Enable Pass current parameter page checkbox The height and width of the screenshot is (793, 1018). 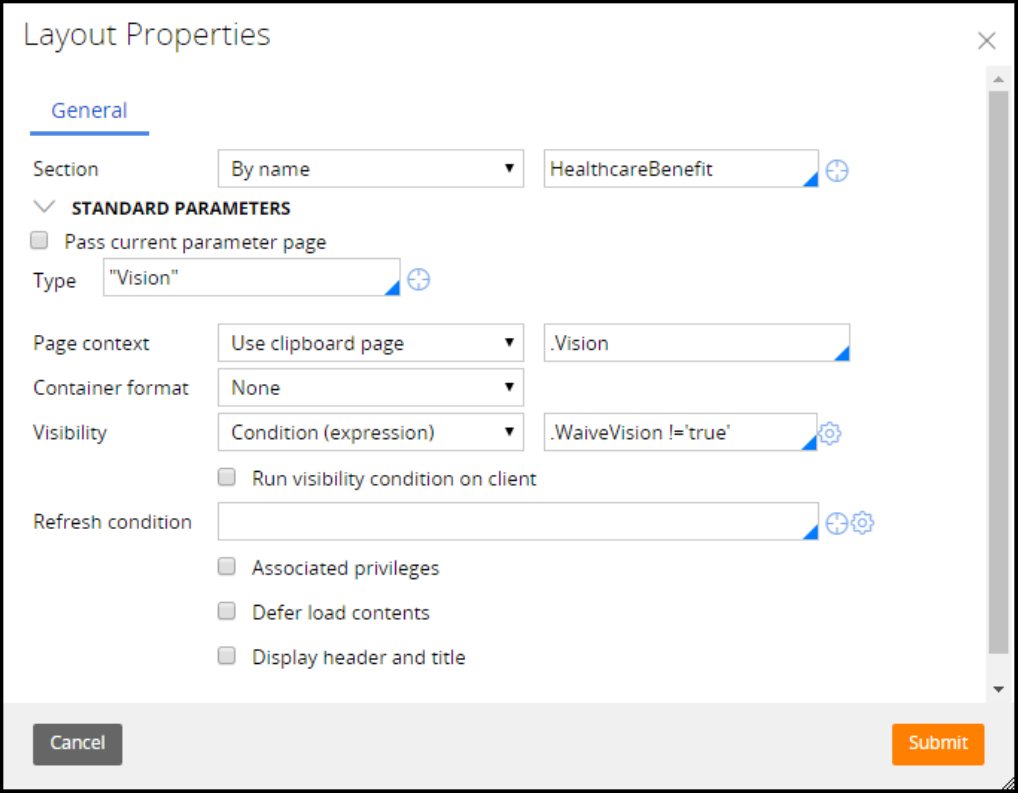[x=40, y=241]
